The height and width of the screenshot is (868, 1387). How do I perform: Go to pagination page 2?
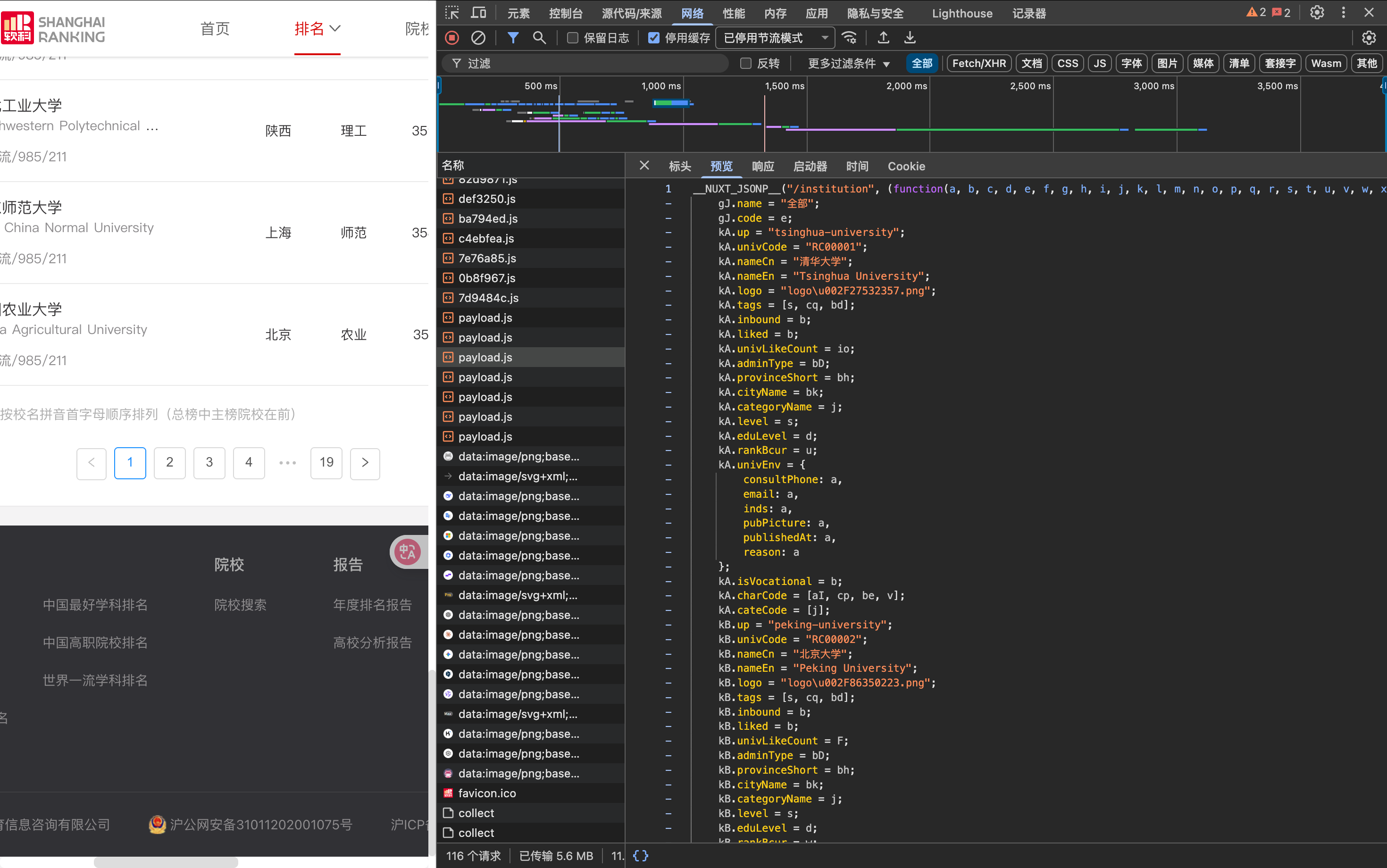pyautogui.click(x=169, y=462)
